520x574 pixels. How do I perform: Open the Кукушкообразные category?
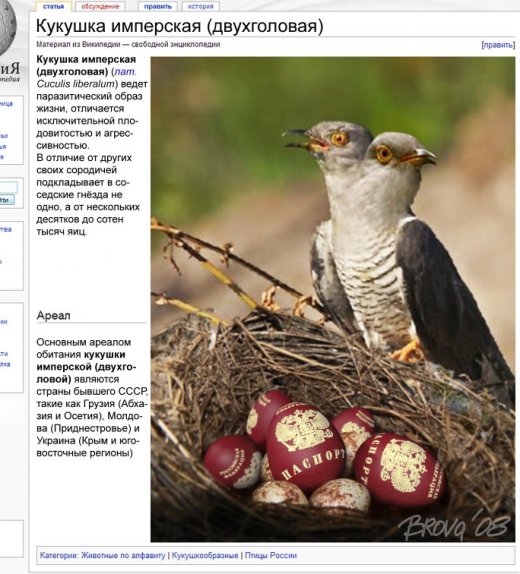205,555
